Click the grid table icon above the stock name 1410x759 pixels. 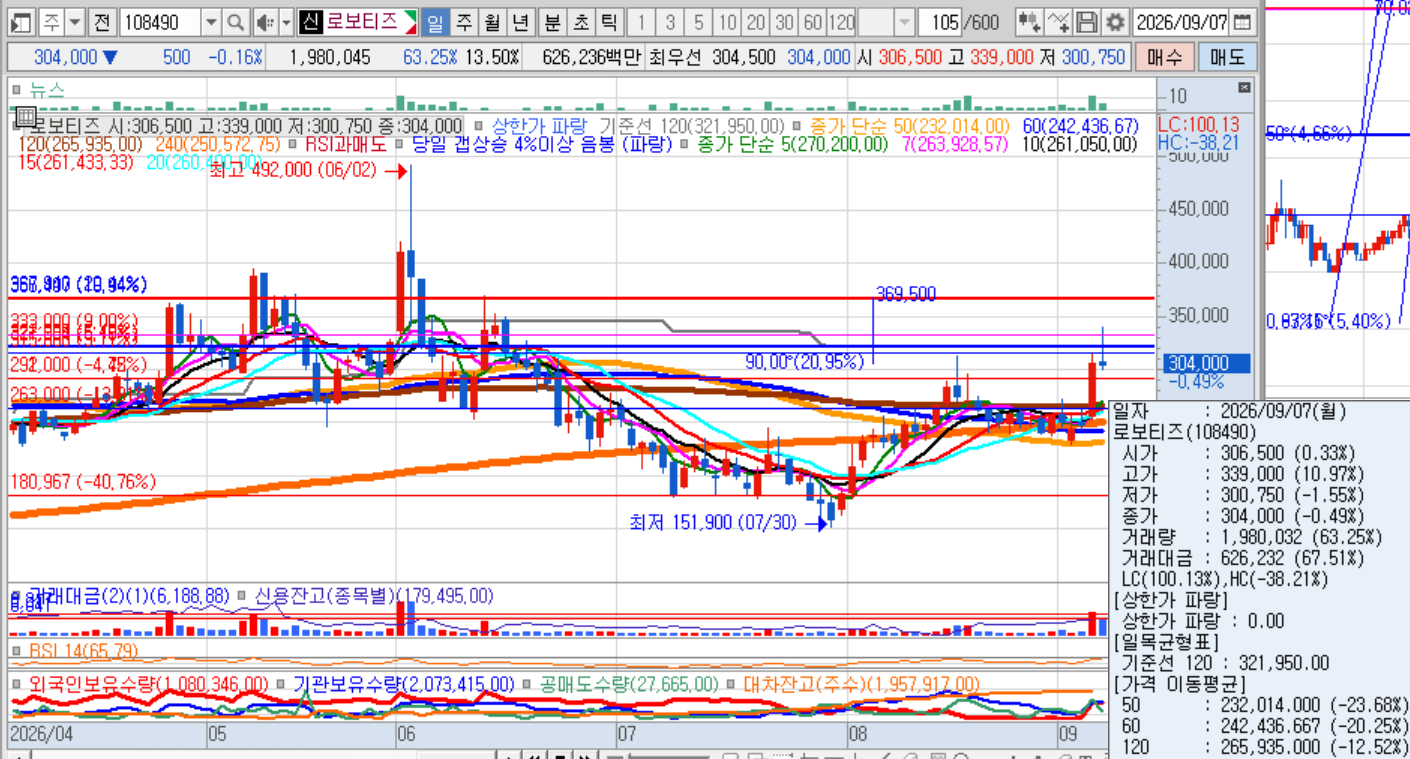pos(26,116)
